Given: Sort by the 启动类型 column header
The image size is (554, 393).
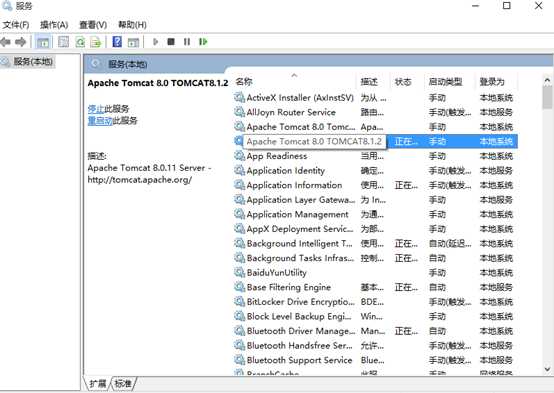Looking at the screenshot, I should point(450,82).
